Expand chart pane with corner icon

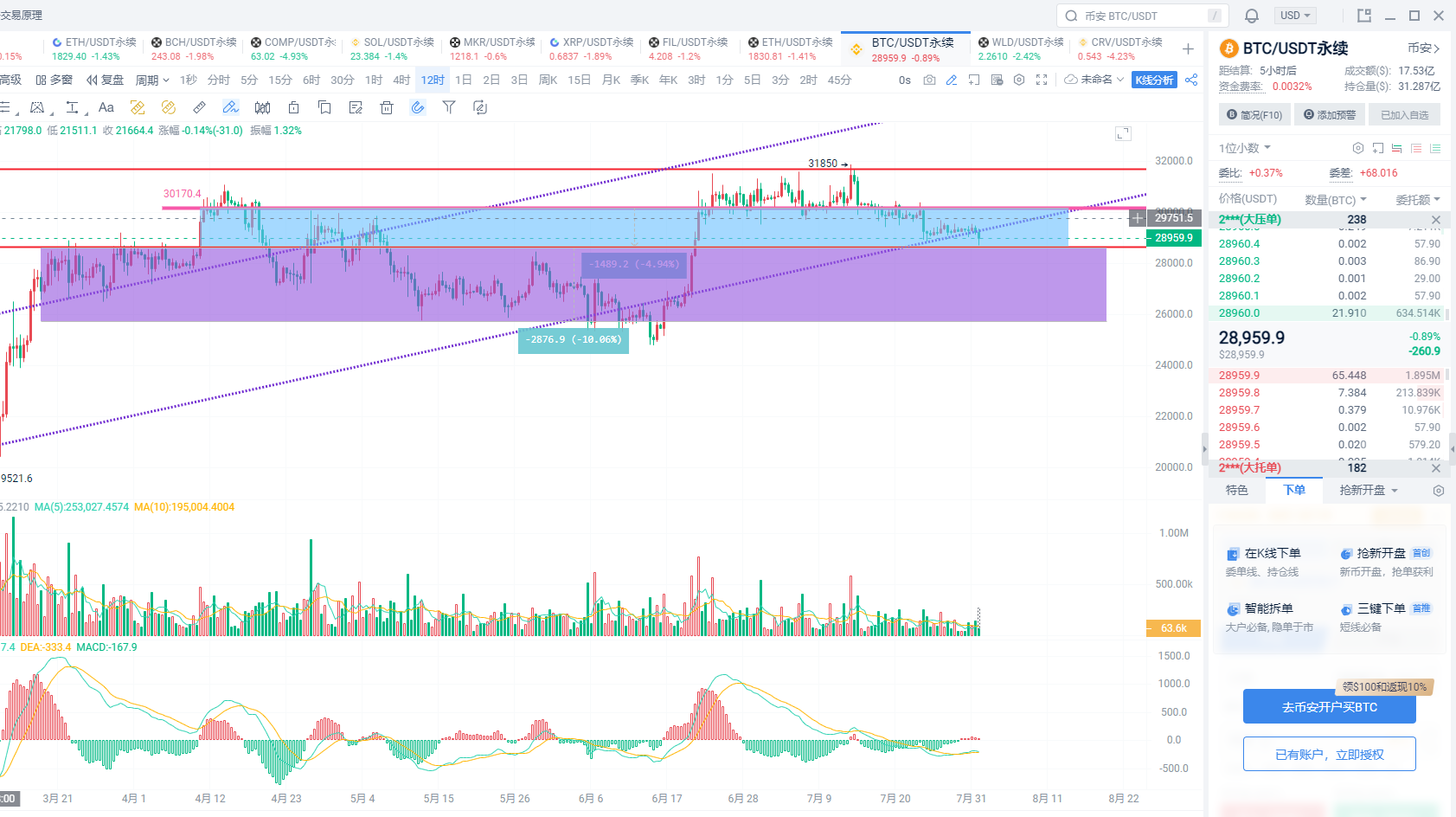[x=1123, y=133]
